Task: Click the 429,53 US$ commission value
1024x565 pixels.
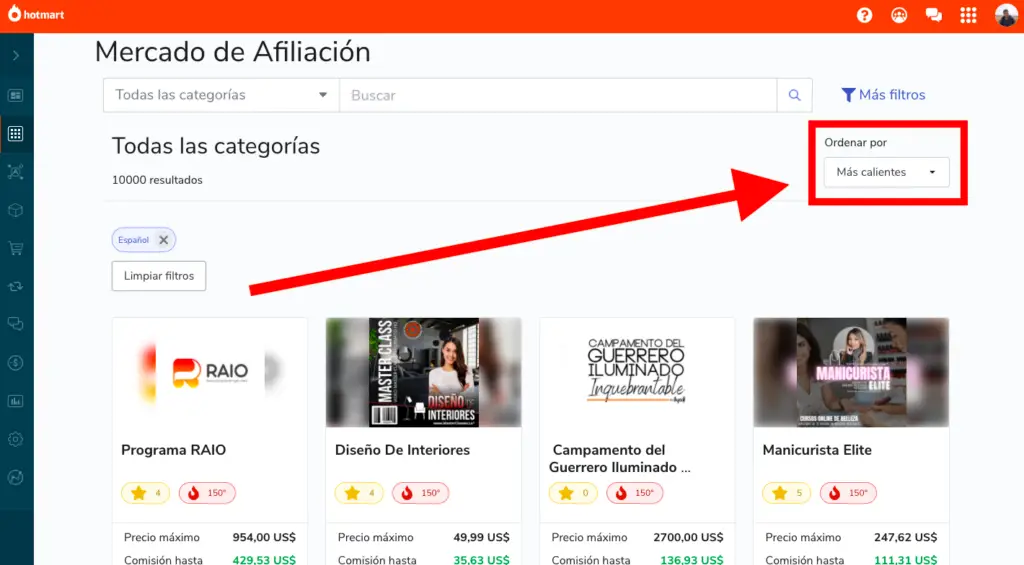Action: pos(264,560)
